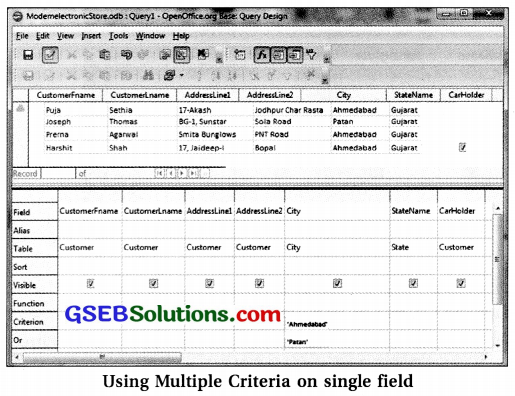
Task: Uncheck Visible for AddressLine2 column
Action: [x=259, y=284]
